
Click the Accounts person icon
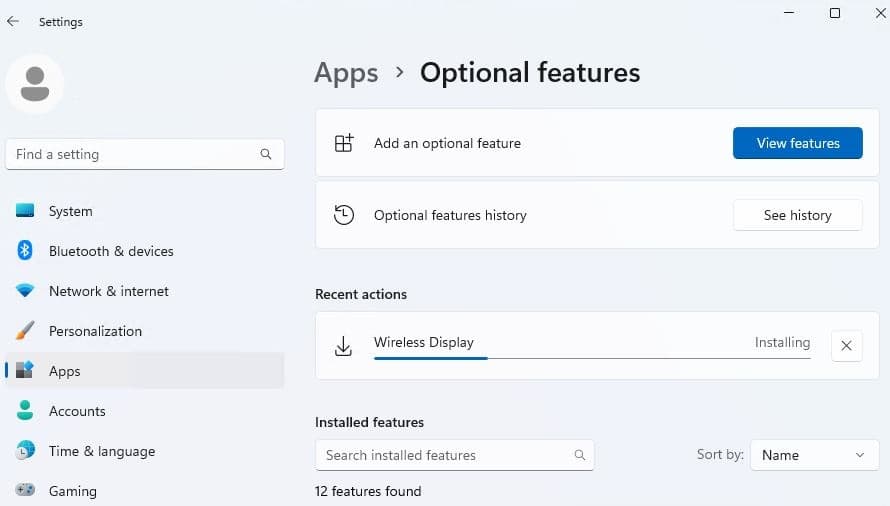25,410
